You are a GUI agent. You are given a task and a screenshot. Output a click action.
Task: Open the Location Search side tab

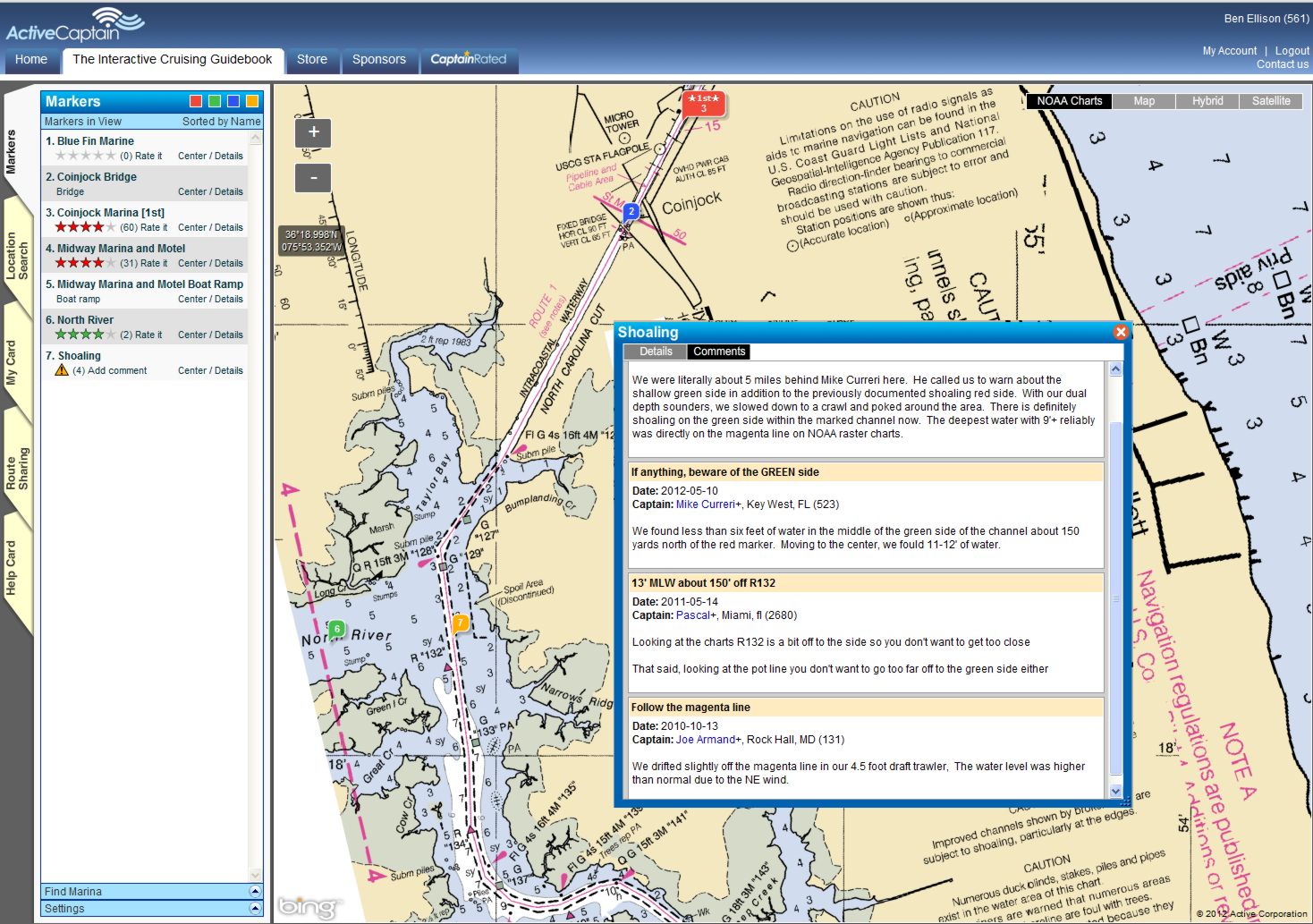tap(17, 255)
